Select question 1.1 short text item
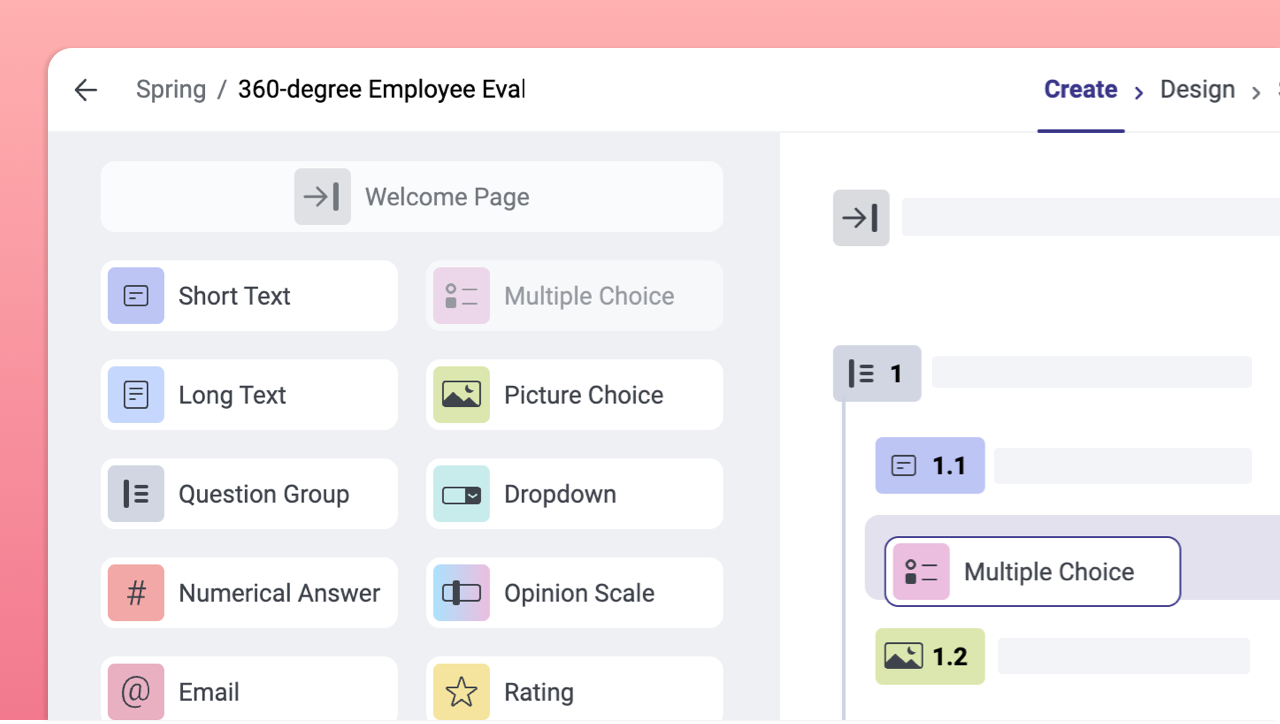This screenshot has width=1280, height=724. 930,466
